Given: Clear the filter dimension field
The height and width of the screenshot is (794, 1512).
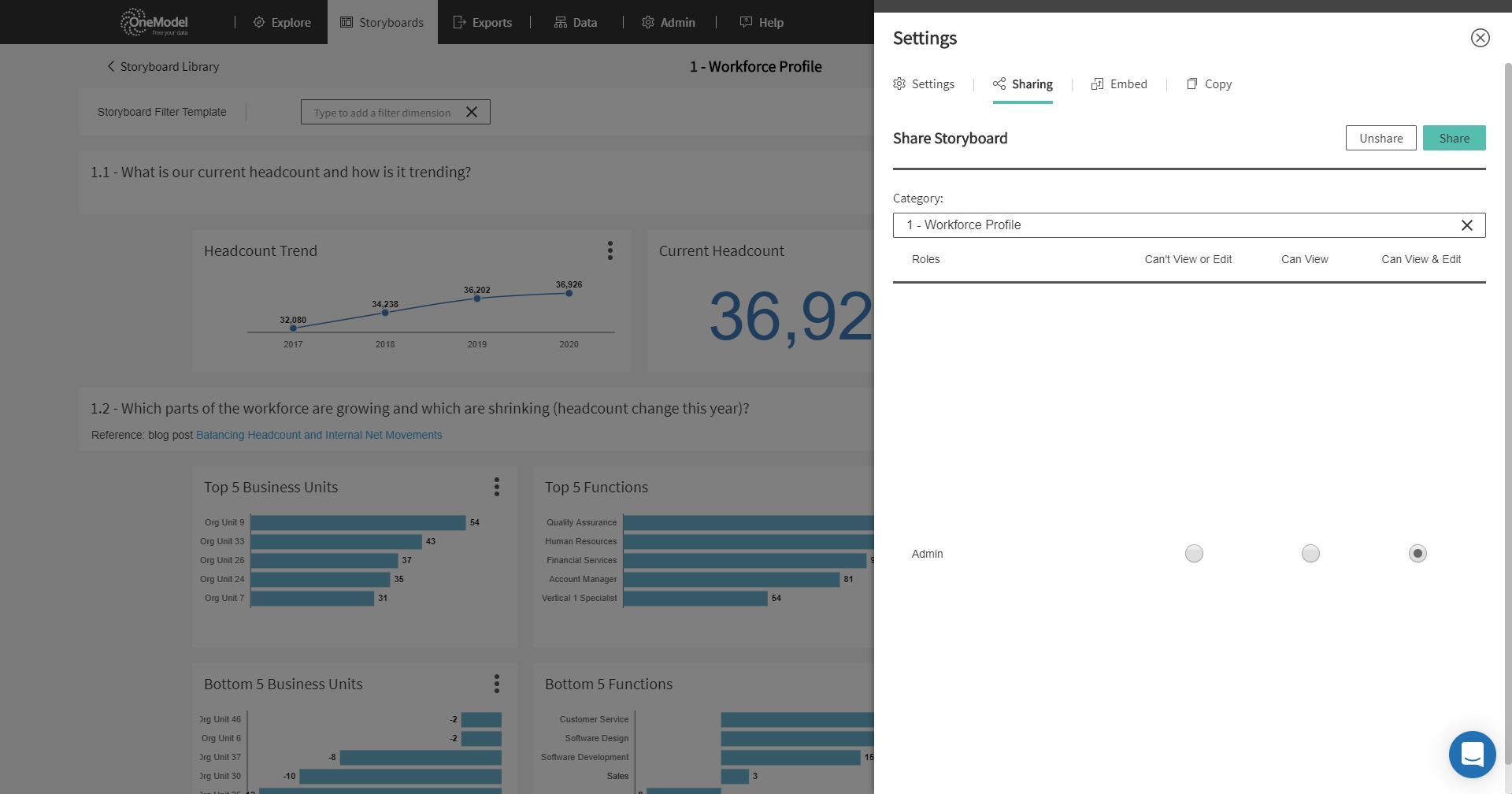Looking at the screenshot, I should point(472,112).
